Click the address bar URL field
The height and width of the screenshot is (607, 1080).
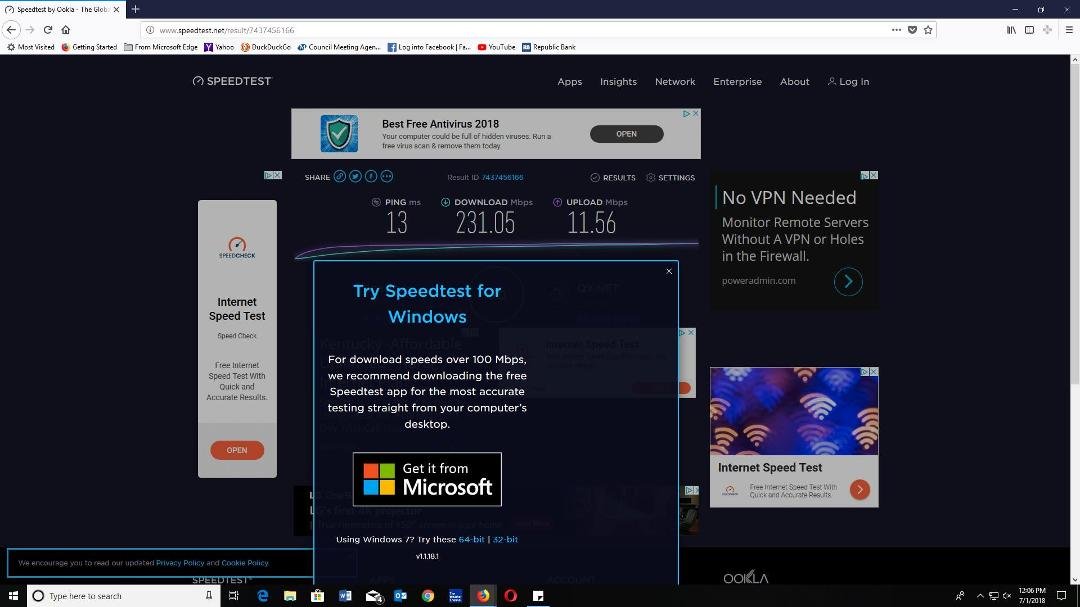point(517,30)
